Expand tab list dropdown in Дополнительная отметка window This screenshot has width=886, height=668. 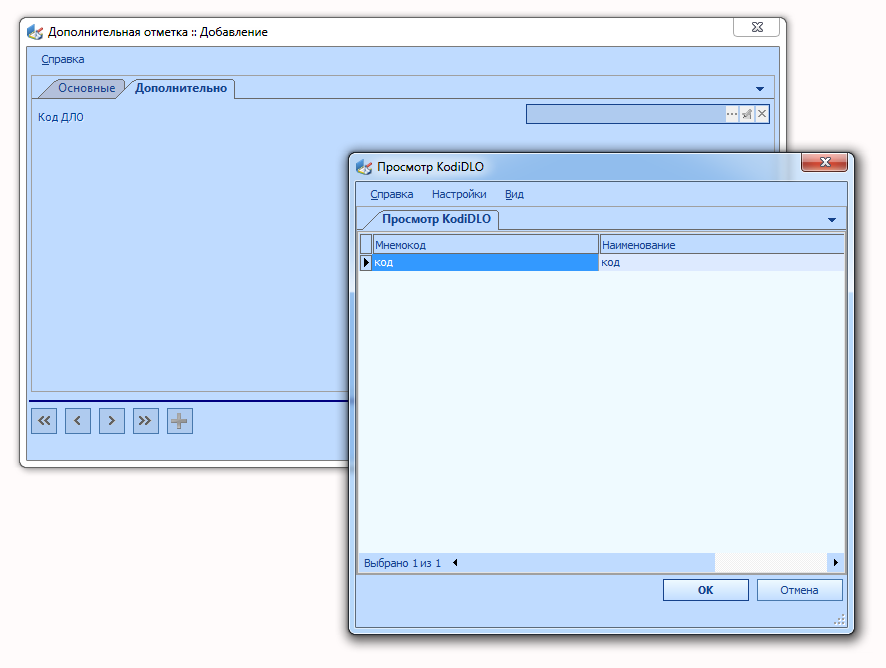point(760,89)
